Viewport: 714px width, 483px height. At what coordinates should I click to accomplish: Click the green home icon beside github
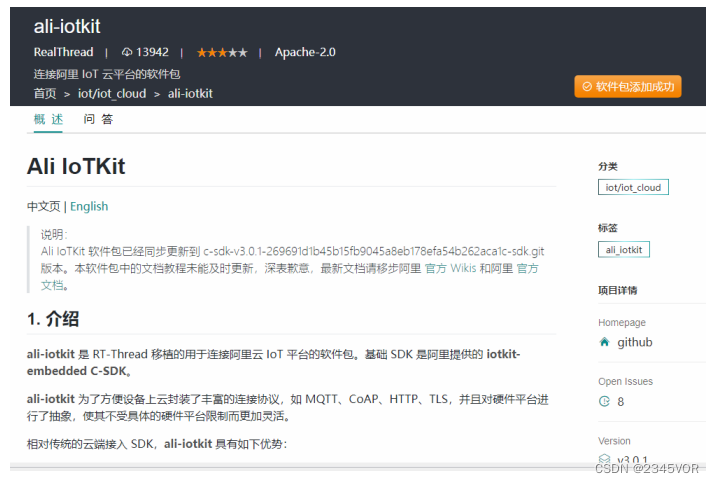(604, 342)
